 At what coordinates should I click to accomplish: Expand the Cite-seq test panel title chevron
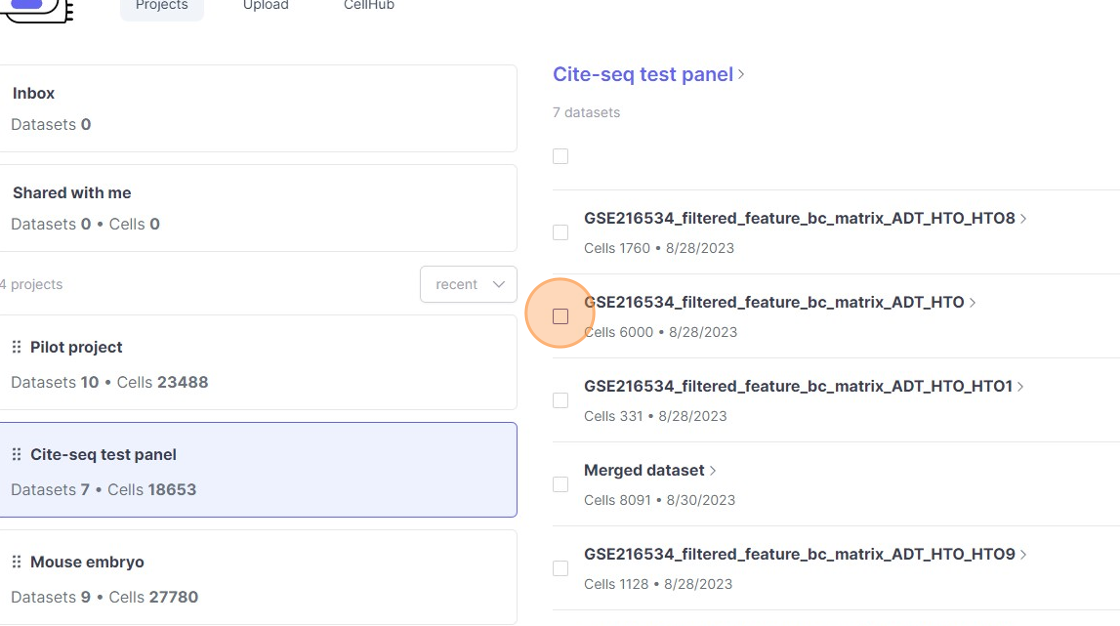741,75
